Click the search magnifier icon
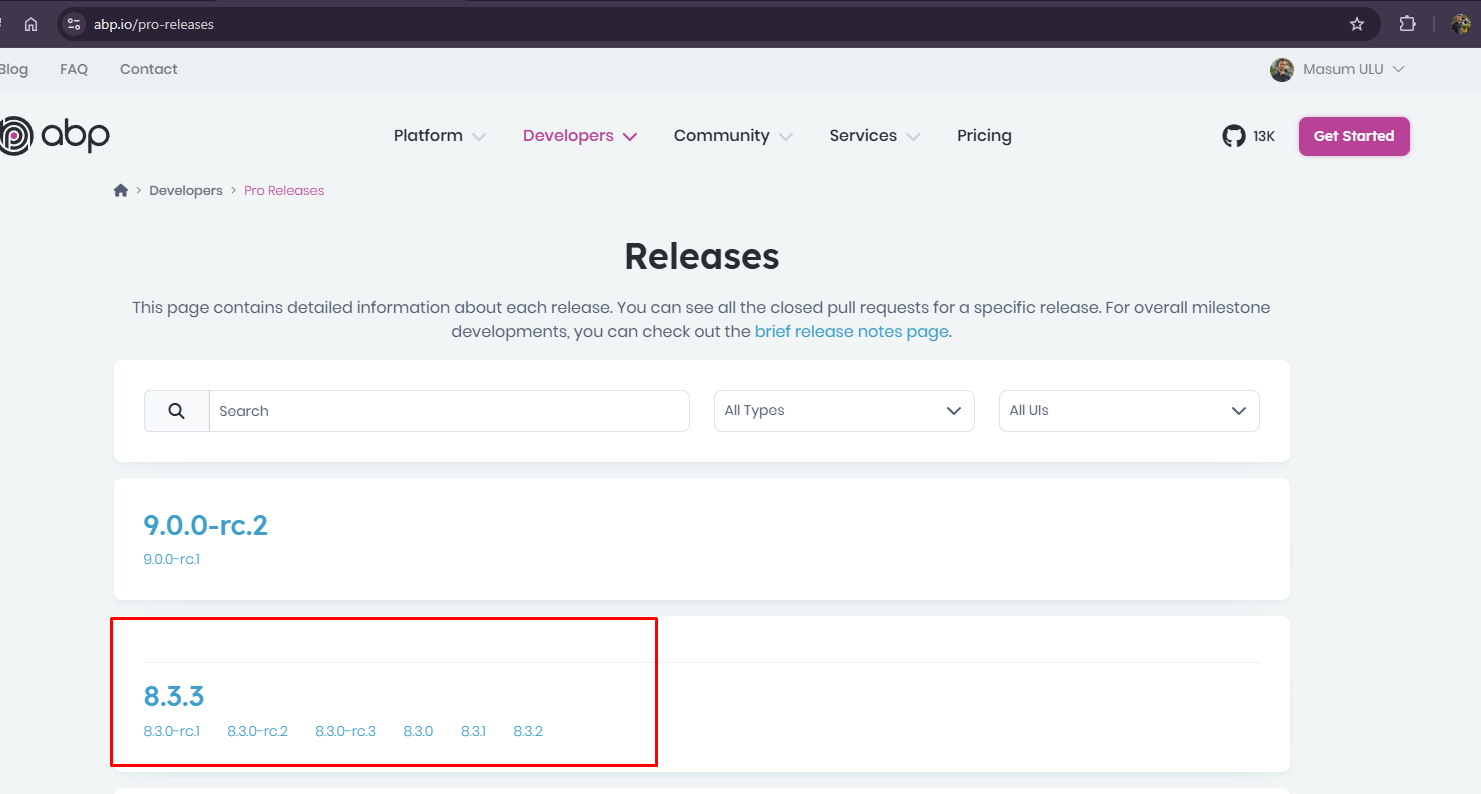 coord(177,411)
